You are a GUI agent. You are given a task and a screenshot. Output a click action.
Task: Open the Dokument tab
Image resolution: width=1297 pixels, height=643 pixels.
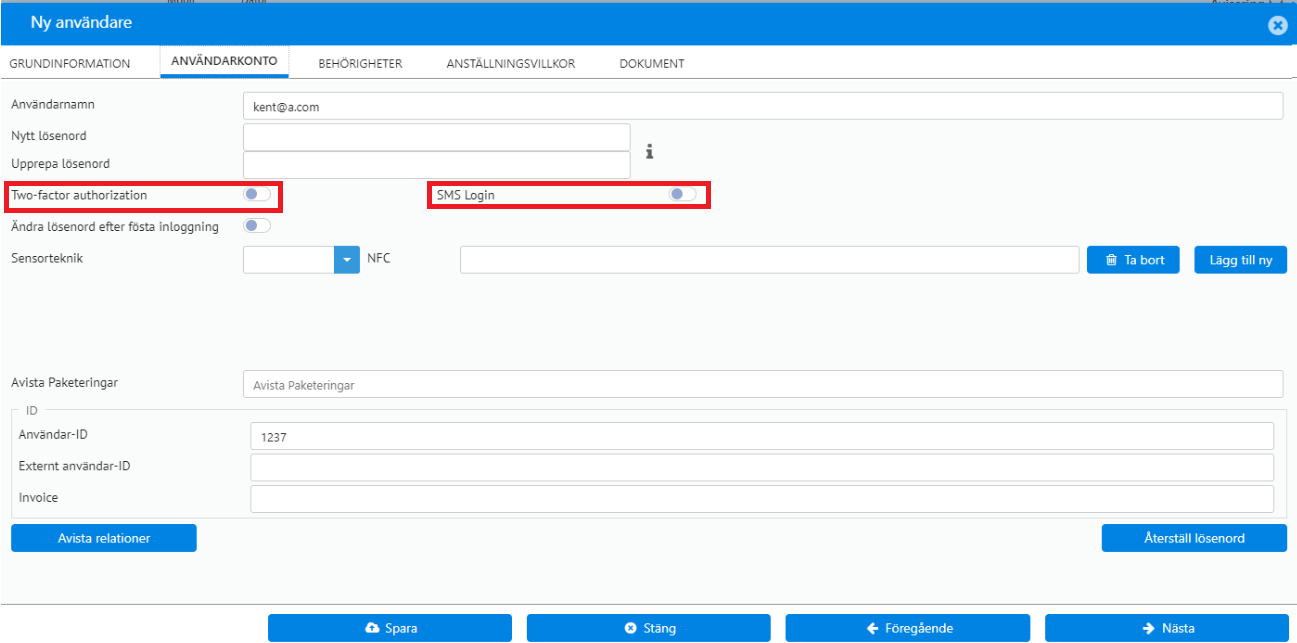click(652, 63)
